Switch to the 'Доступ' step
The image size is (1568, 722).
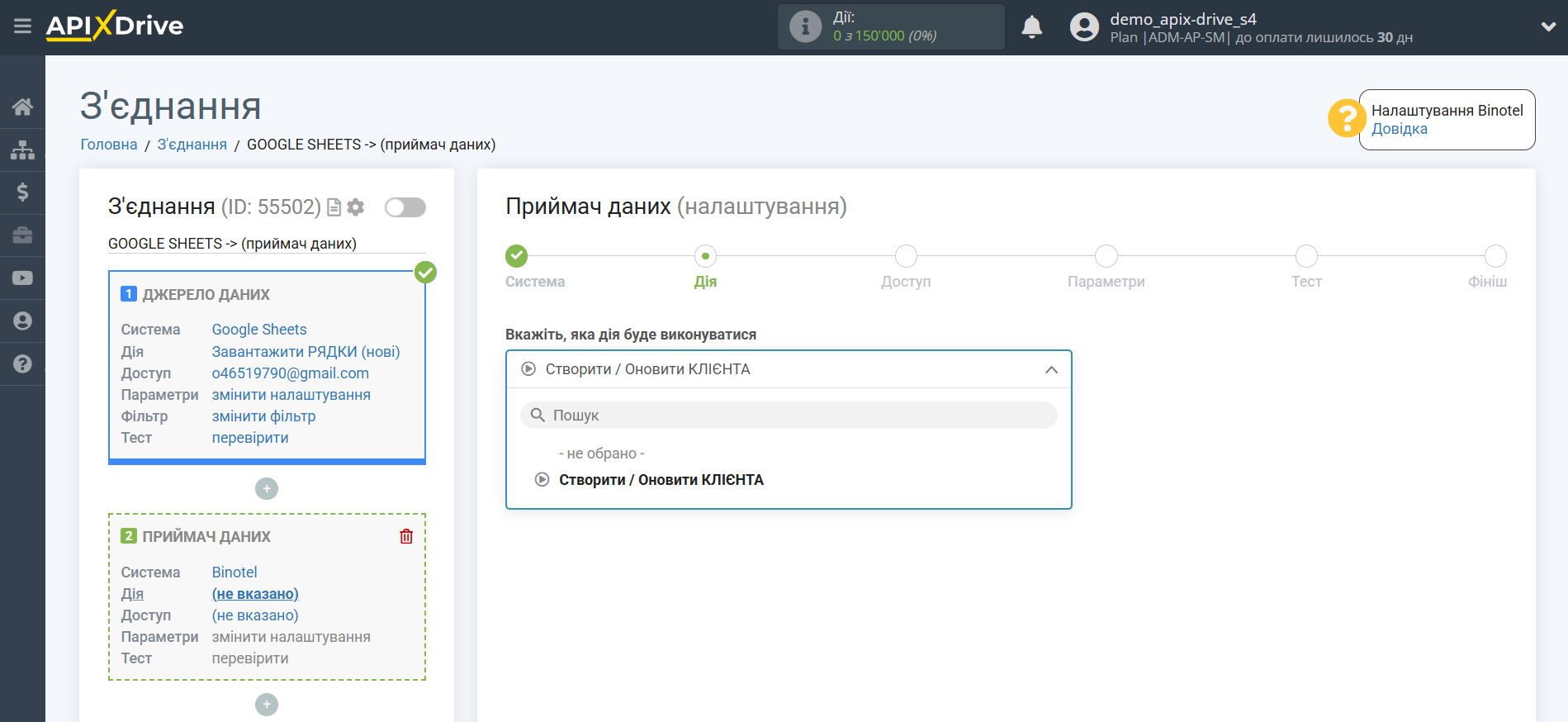point(906,256)
